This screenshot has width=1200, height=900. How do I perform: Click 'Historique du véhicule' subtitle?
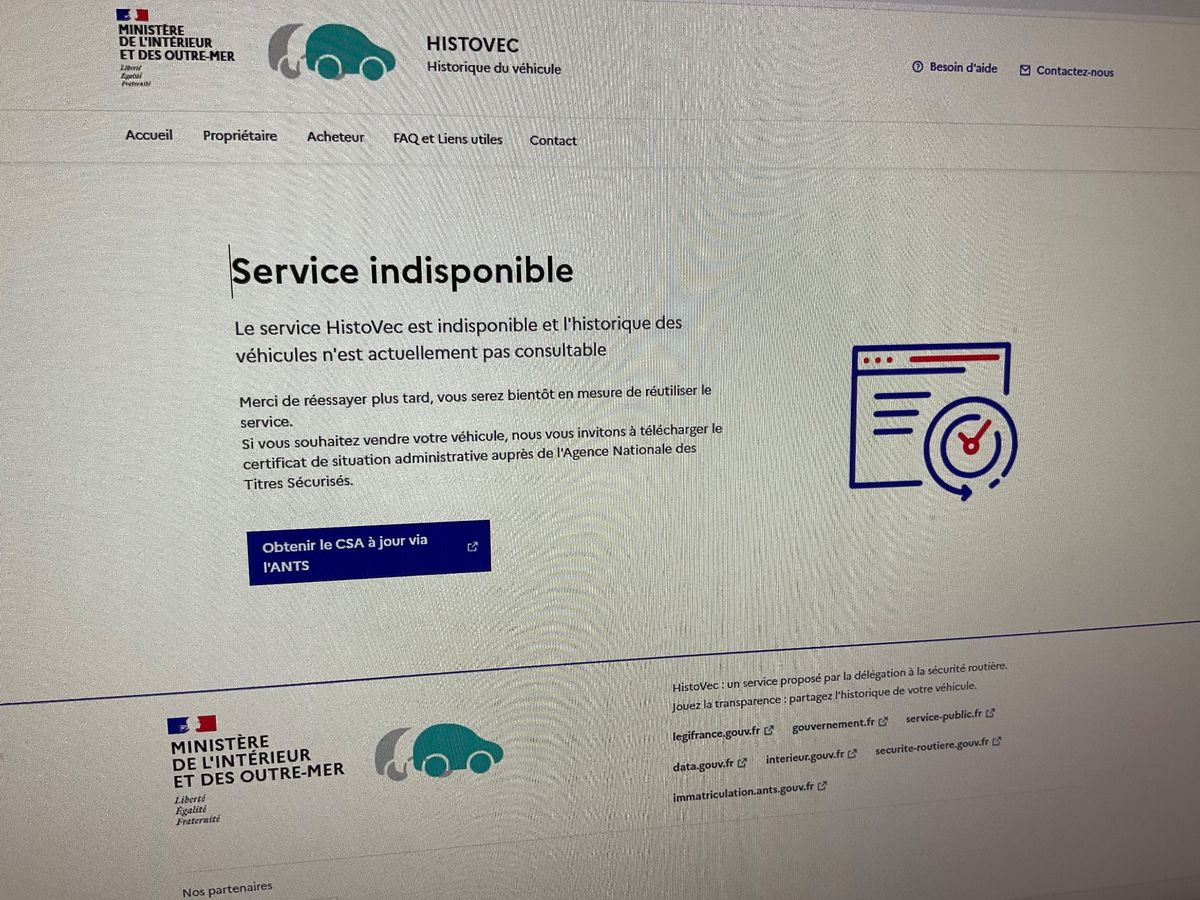point(494,69)
